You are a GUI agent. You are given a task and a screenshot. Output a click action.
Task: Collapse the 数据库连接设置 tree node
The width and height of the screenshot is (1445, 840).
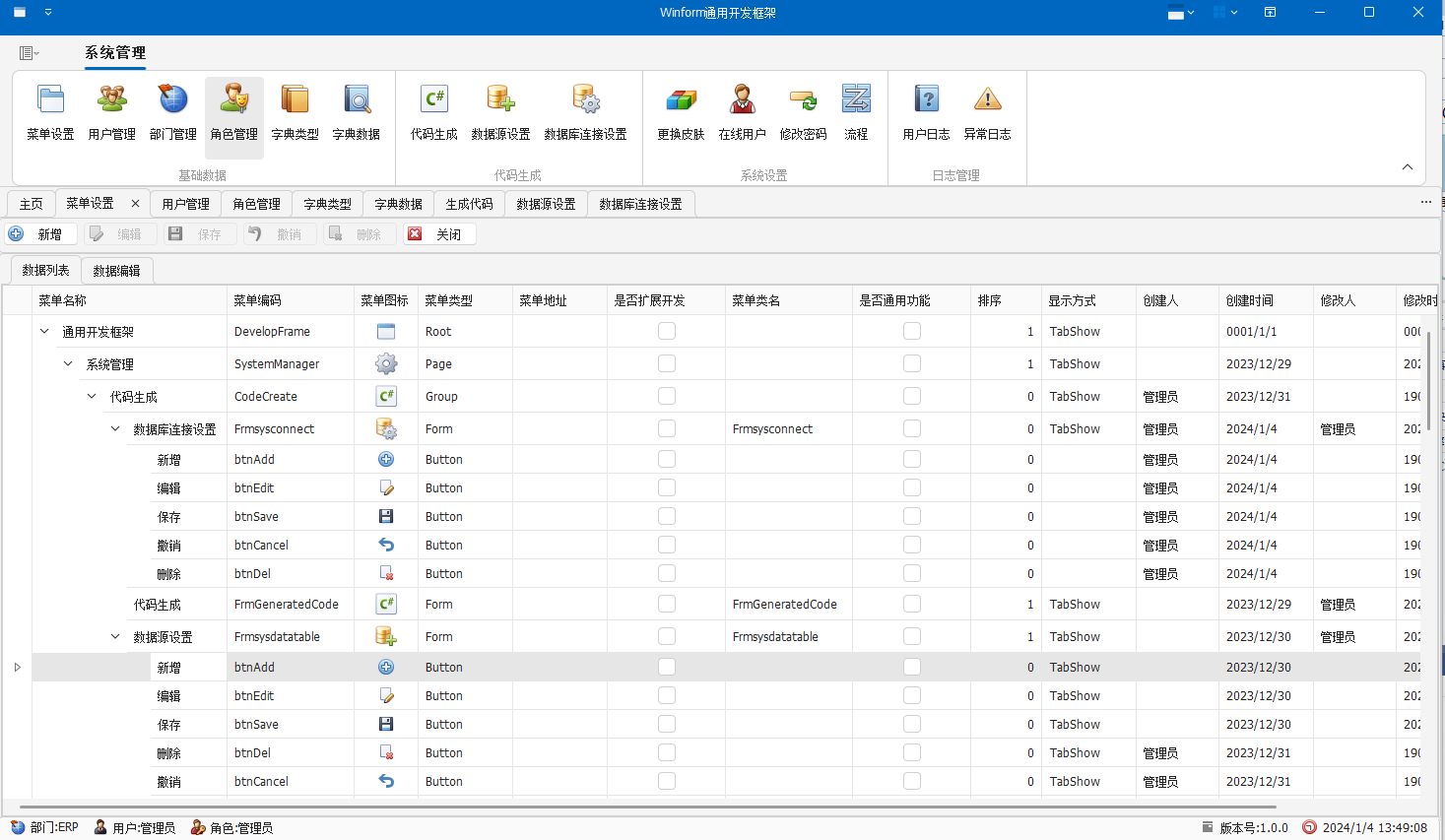tap(115, 429)
